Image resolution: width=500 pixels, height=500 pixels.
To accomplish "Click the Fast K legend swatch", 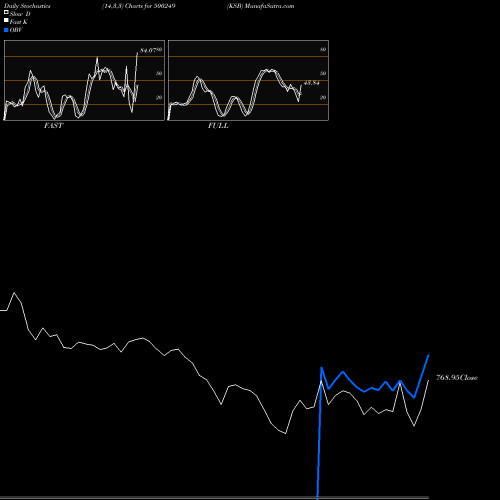I will [6, 20].
